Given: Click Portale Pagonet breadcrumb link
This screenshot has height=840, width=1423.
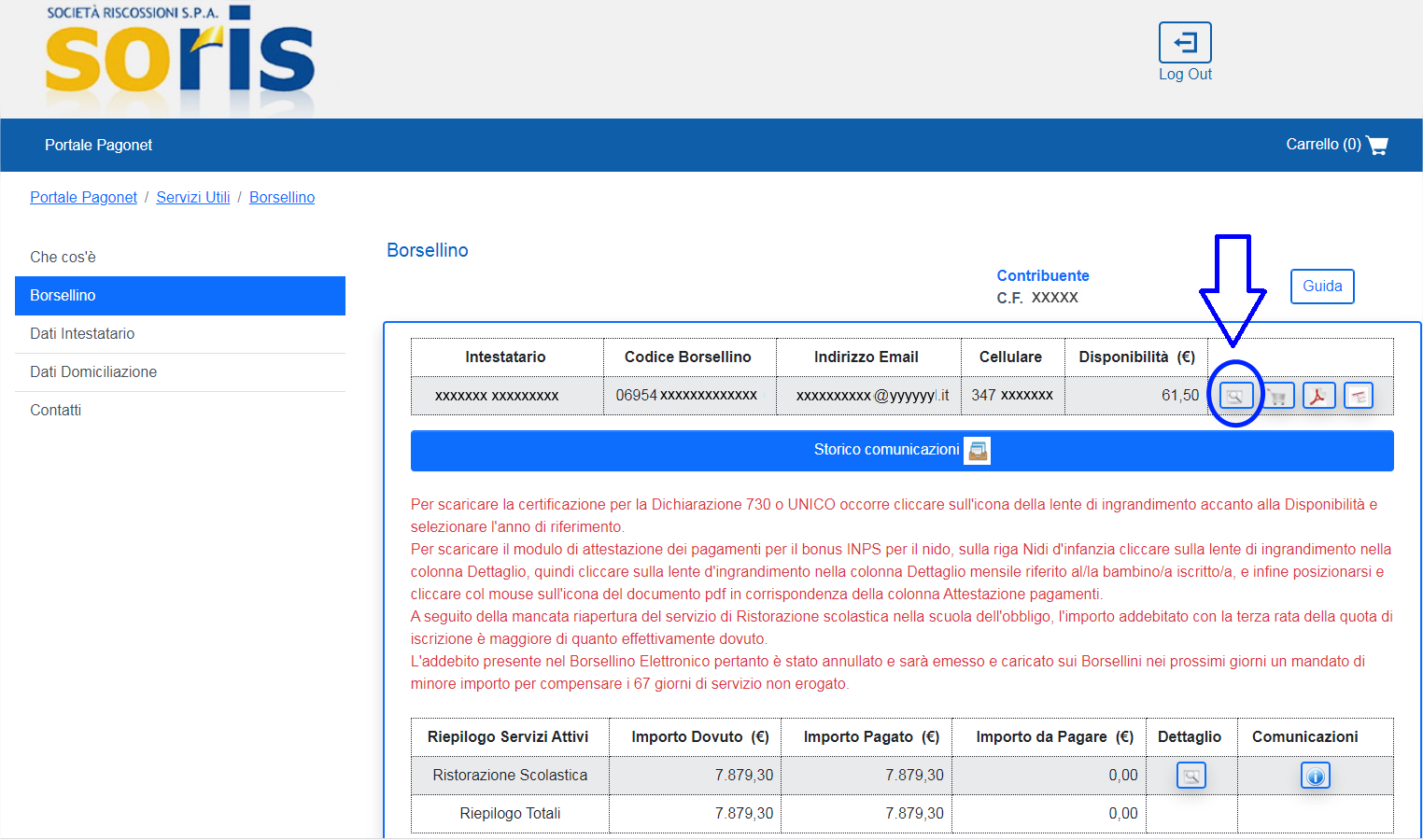Looking at the screenshot, I should [83, 198].
